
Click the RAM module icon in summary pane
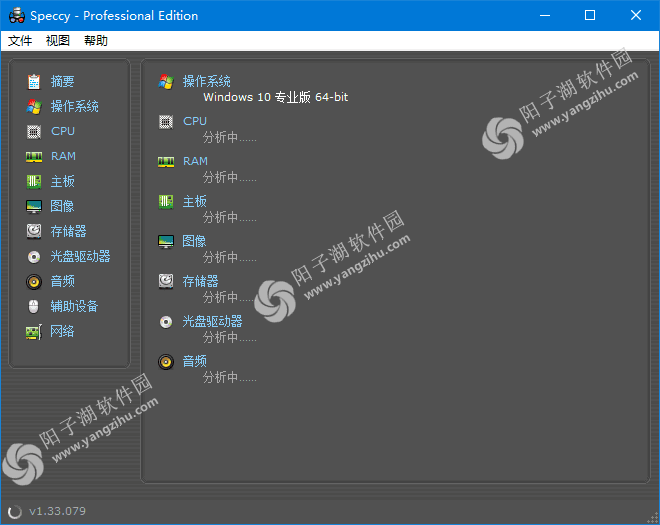click(x=166, y=162)
